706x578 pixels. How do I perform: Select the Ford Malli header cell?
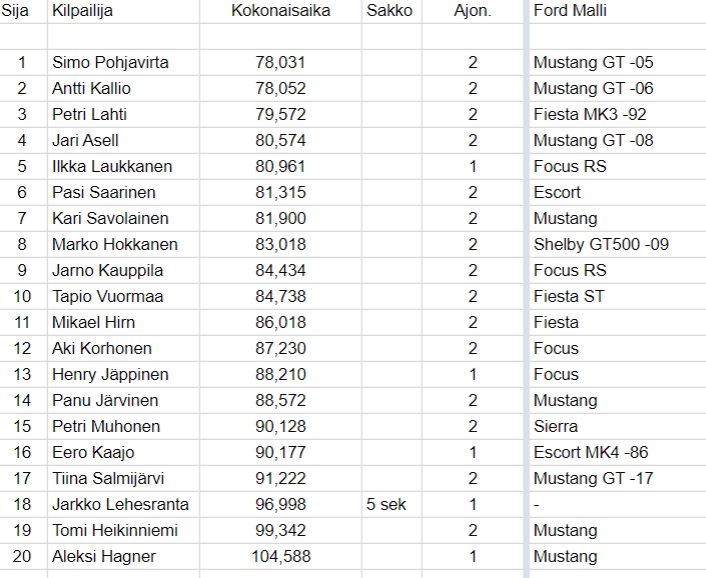[570, 11]
